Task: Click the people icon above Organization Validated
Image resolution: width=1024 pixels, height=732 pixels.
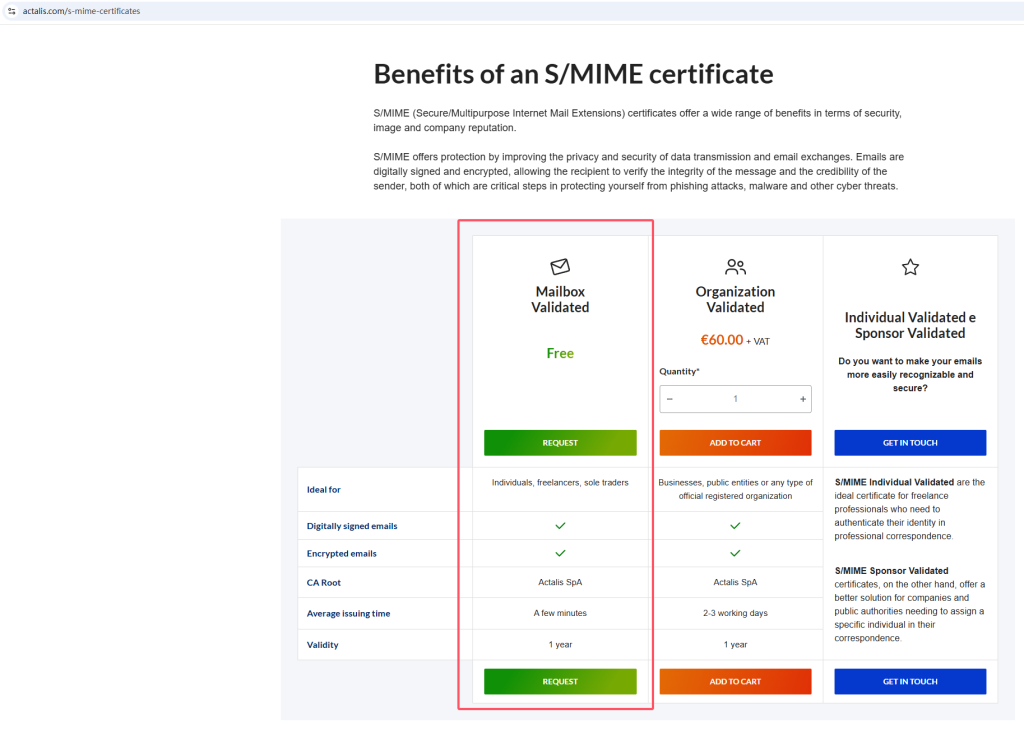Action: tap(735, 267)
